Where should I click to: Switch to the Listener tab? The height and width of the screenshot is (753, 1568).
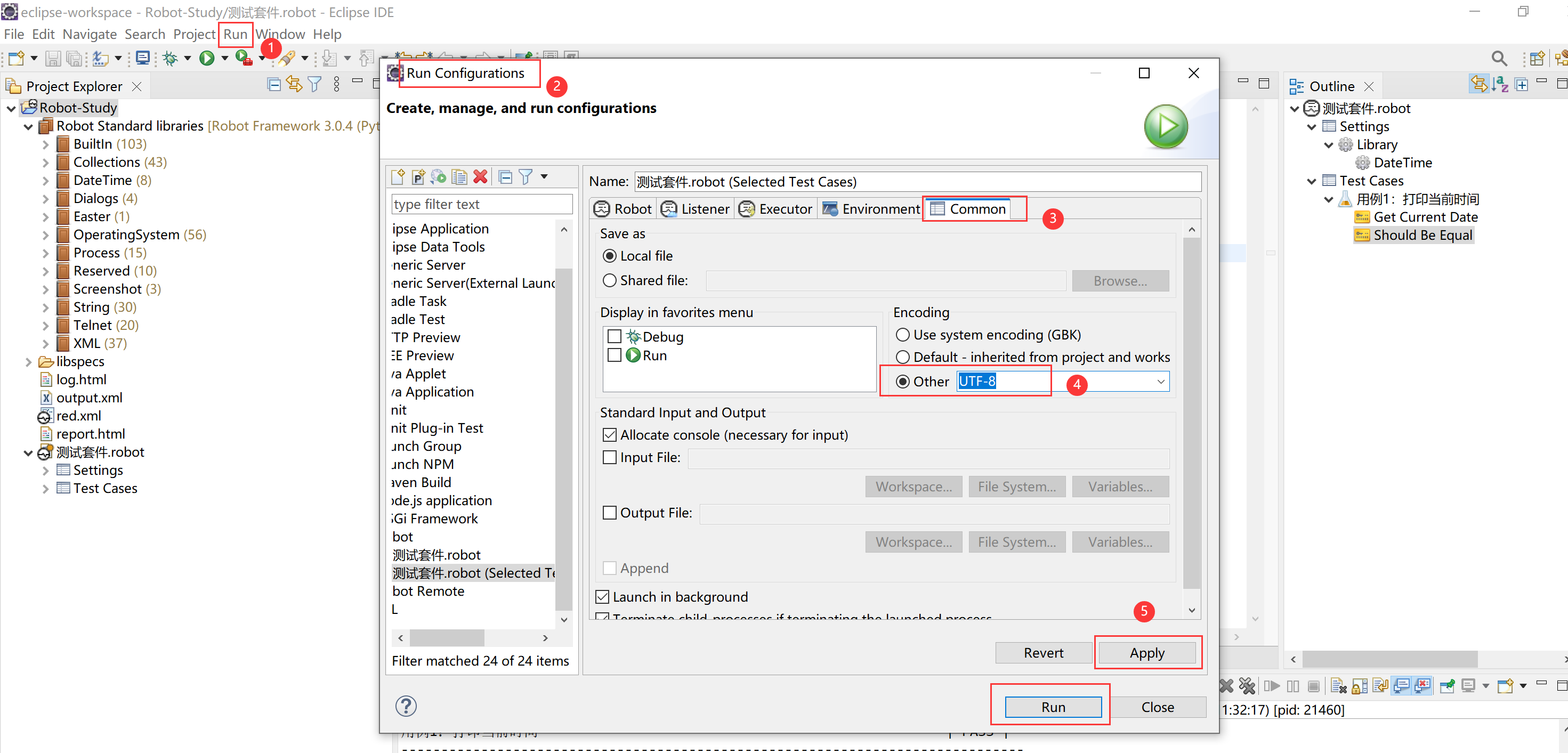tap(696, 209)
